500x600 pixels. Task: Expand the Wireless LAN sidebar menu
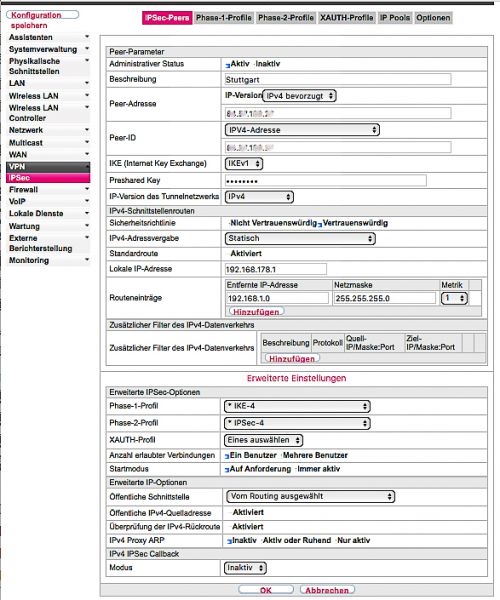48,96
